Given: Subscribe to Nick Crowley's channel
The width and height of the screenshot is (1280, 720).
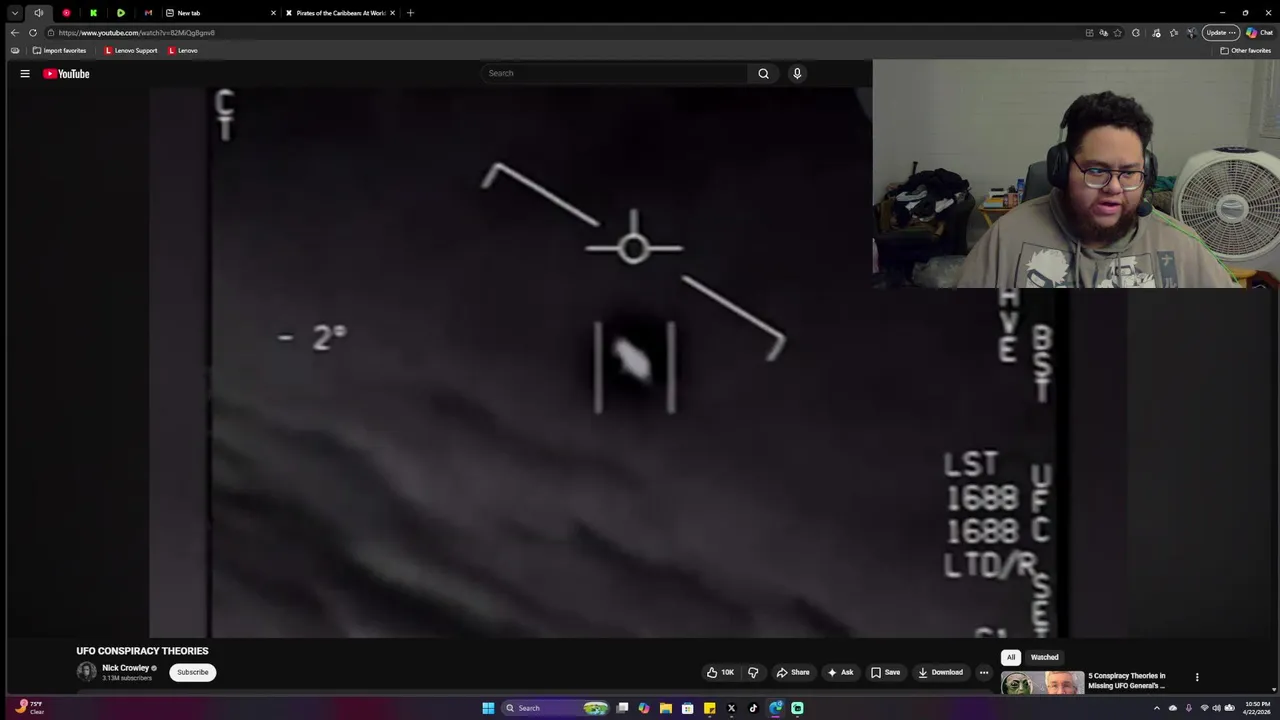Looking at the screenshot, I should coord(193,672).
